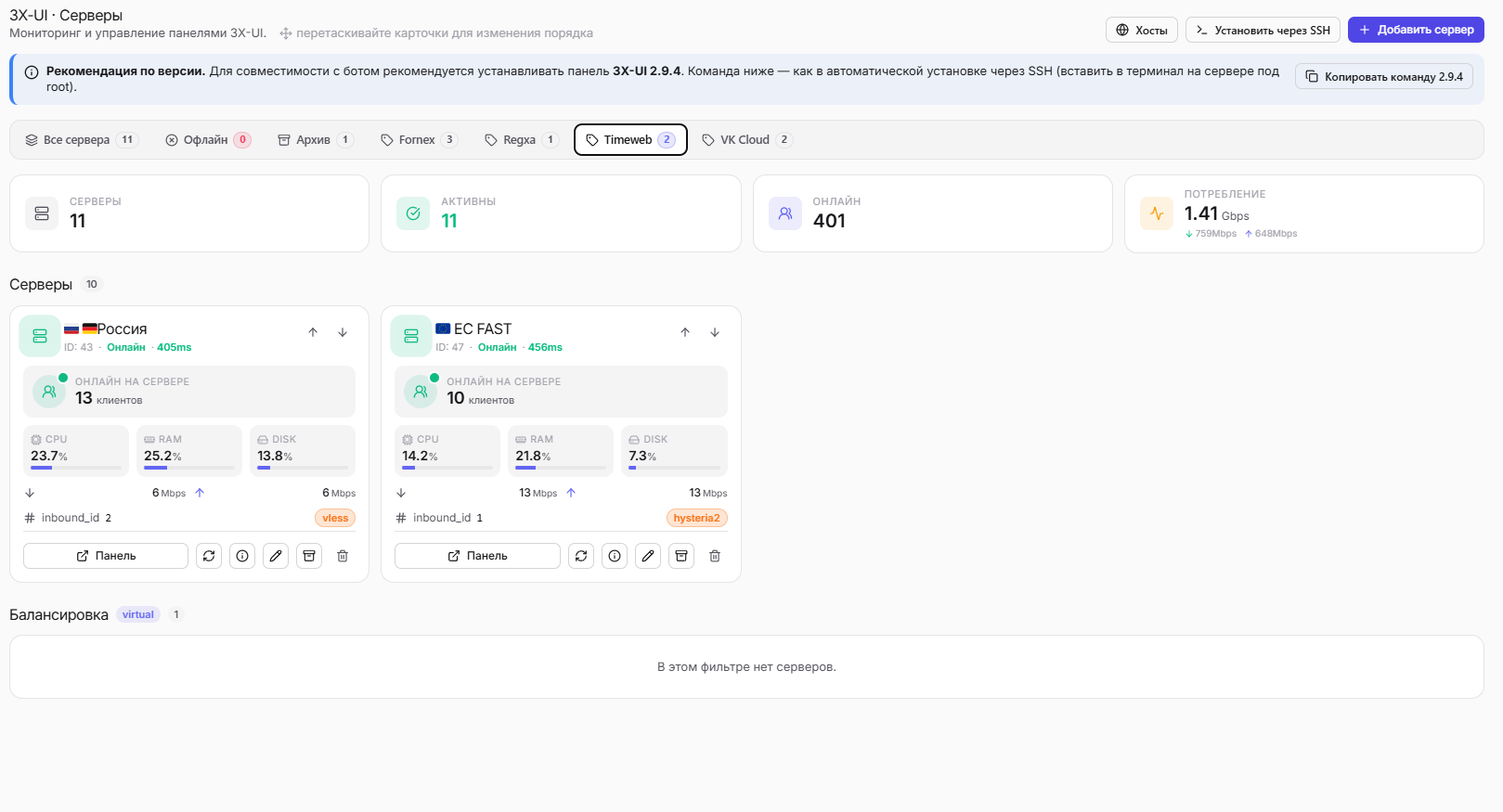Open the Архив filter tab
1503x812 pixels.
tap(316, 140)
